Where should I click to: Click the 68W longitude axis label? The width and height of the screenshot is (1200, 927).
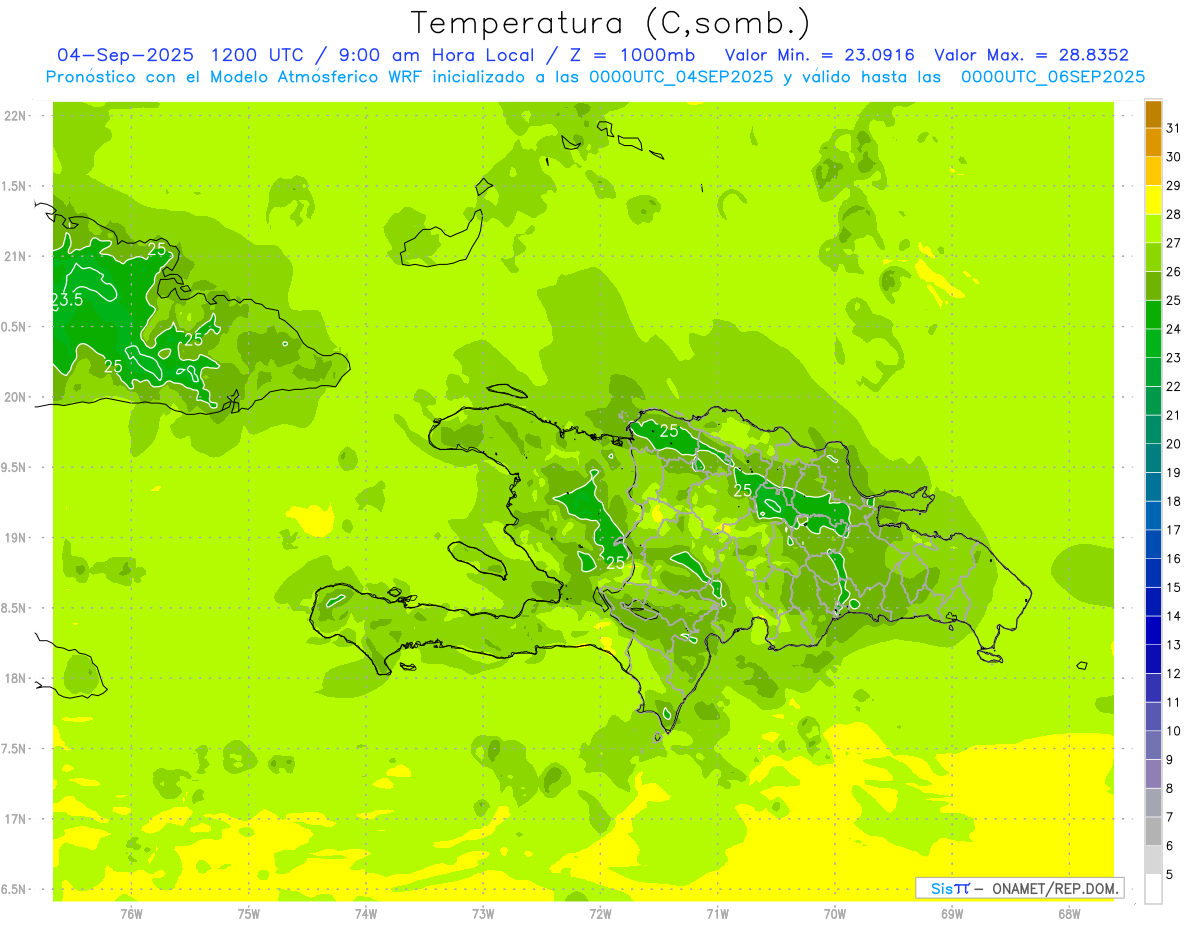click(x=1068, y=913)
